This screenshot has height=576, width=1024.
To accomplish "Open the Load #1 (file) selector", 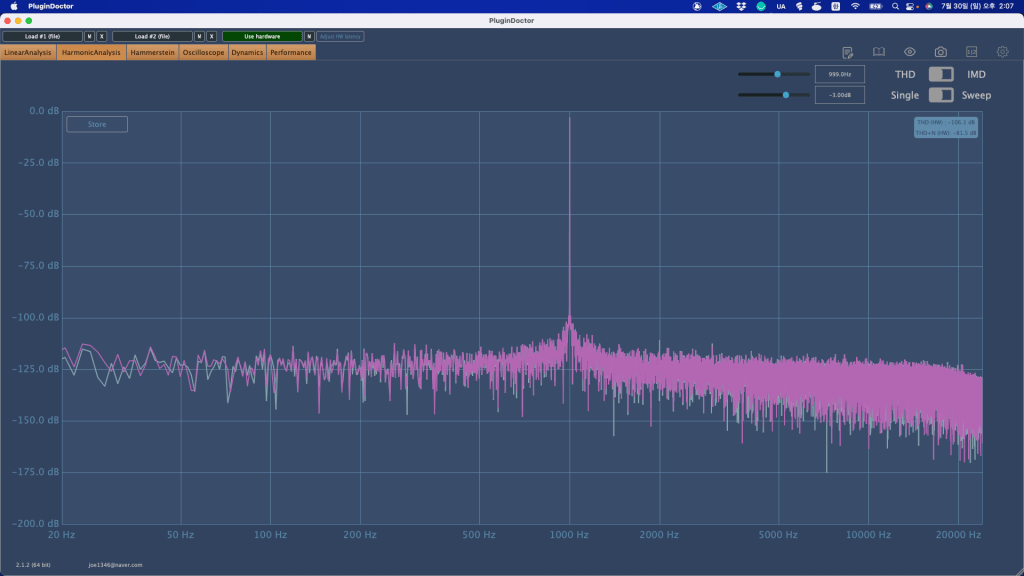I will click(x=42, y=36).
